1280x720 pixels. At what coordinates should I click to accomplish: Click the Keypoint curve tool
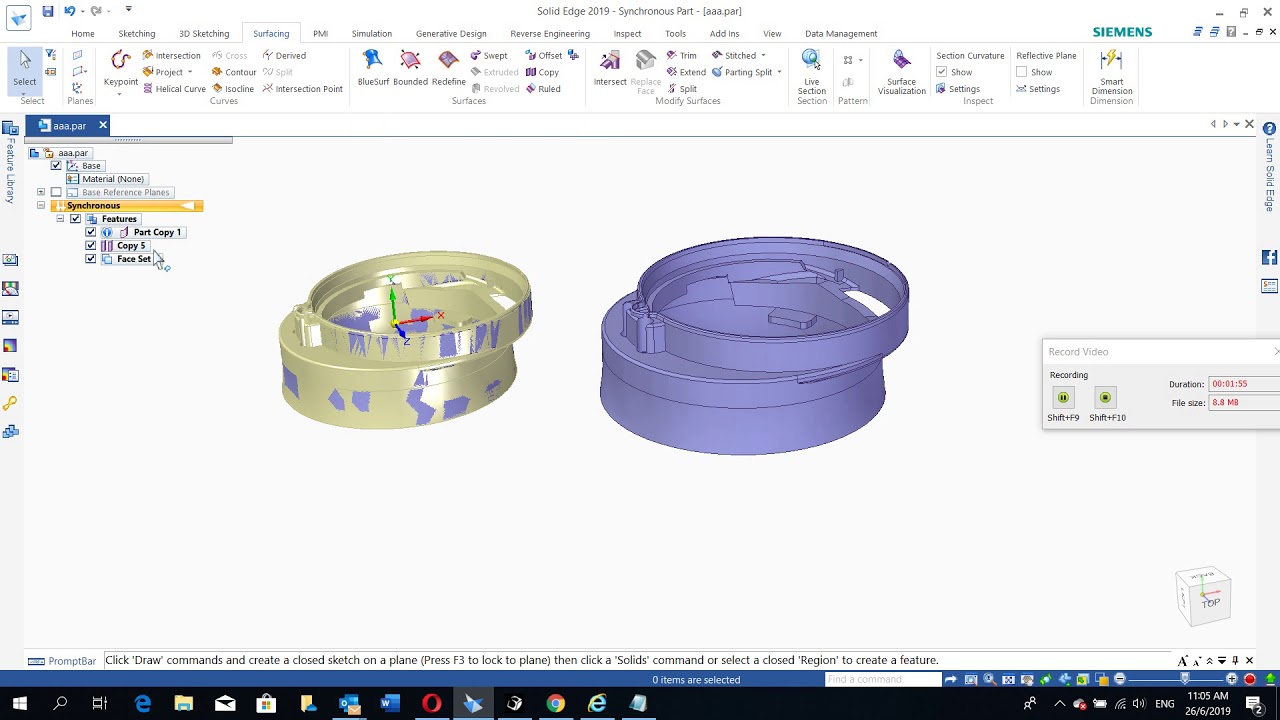click(x=121, y=68)
